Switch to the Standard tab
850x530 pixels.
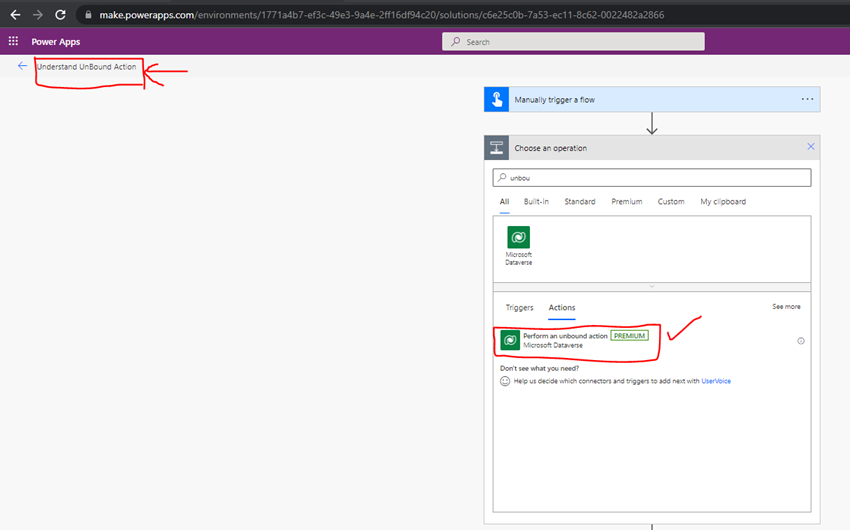(x=579, y=202)
